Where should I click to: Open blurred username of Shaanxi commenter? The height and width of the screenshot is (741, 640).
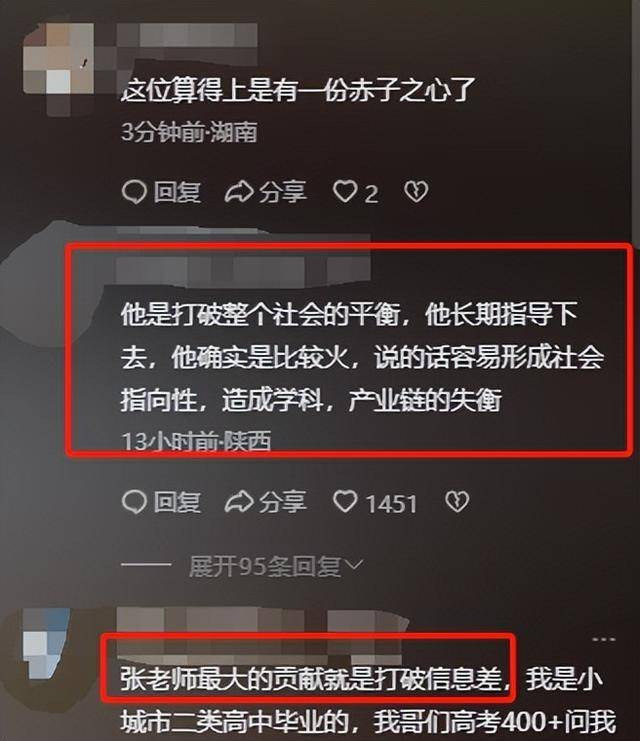click(x=244, y=271)
